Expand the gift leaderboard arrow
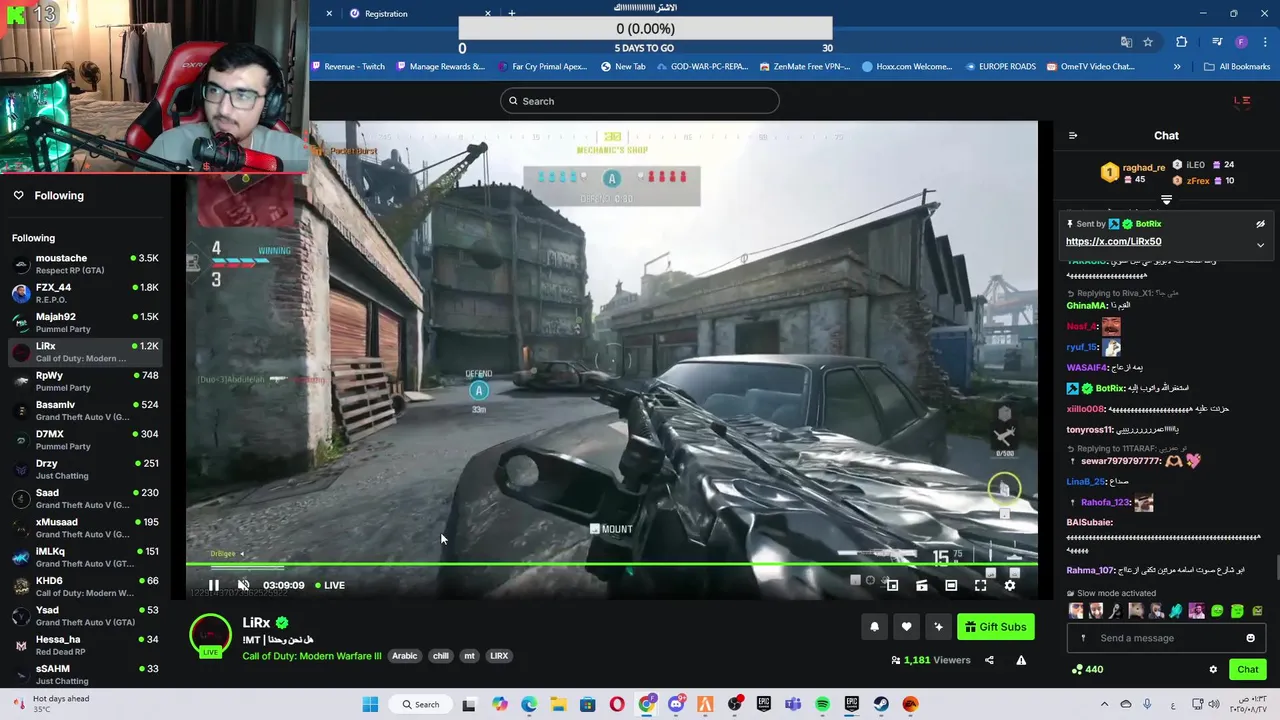This screenshot has width=1280, height=720. click(x=1166, y=199)
